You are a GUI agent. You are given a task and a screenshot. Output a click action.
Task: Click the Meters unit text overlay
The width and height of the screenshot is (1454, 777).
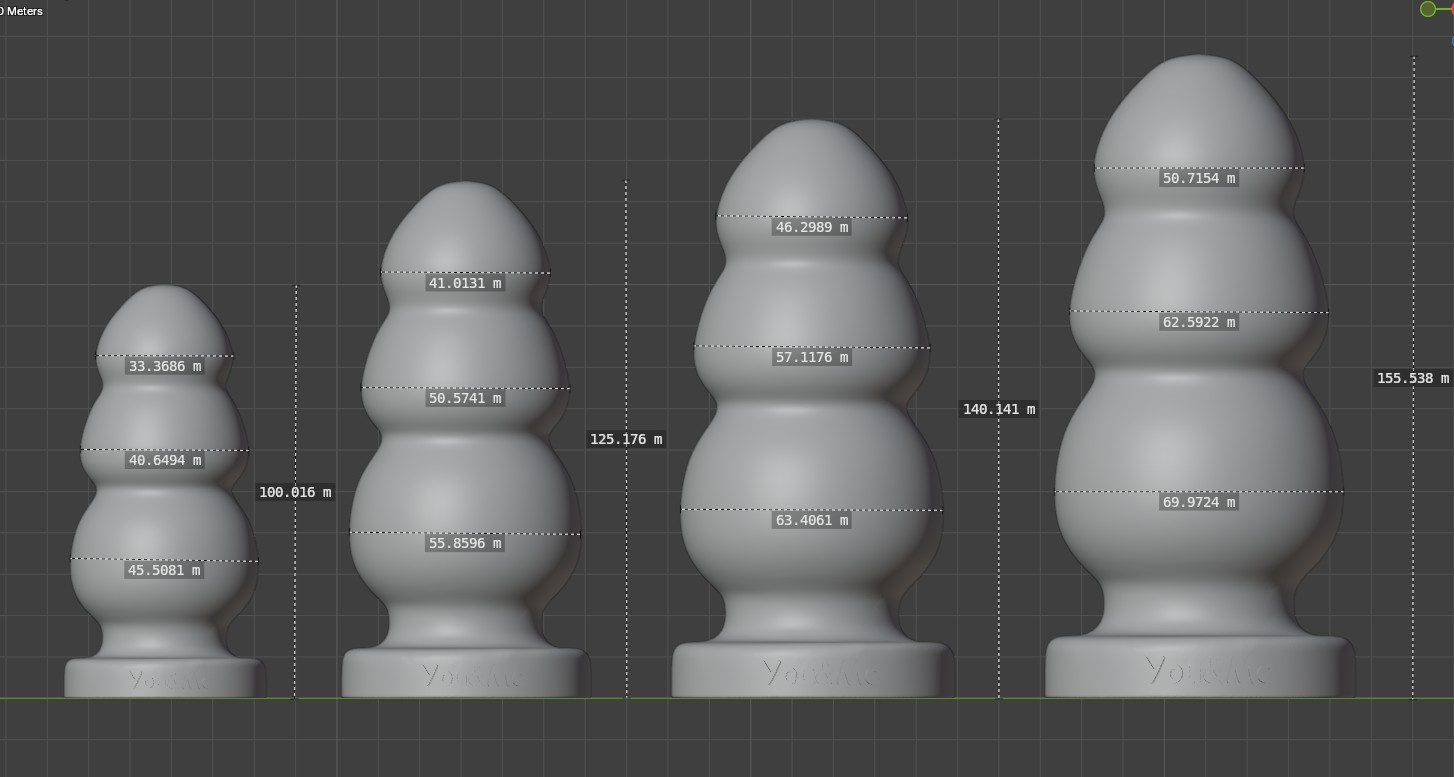point(22,11)
